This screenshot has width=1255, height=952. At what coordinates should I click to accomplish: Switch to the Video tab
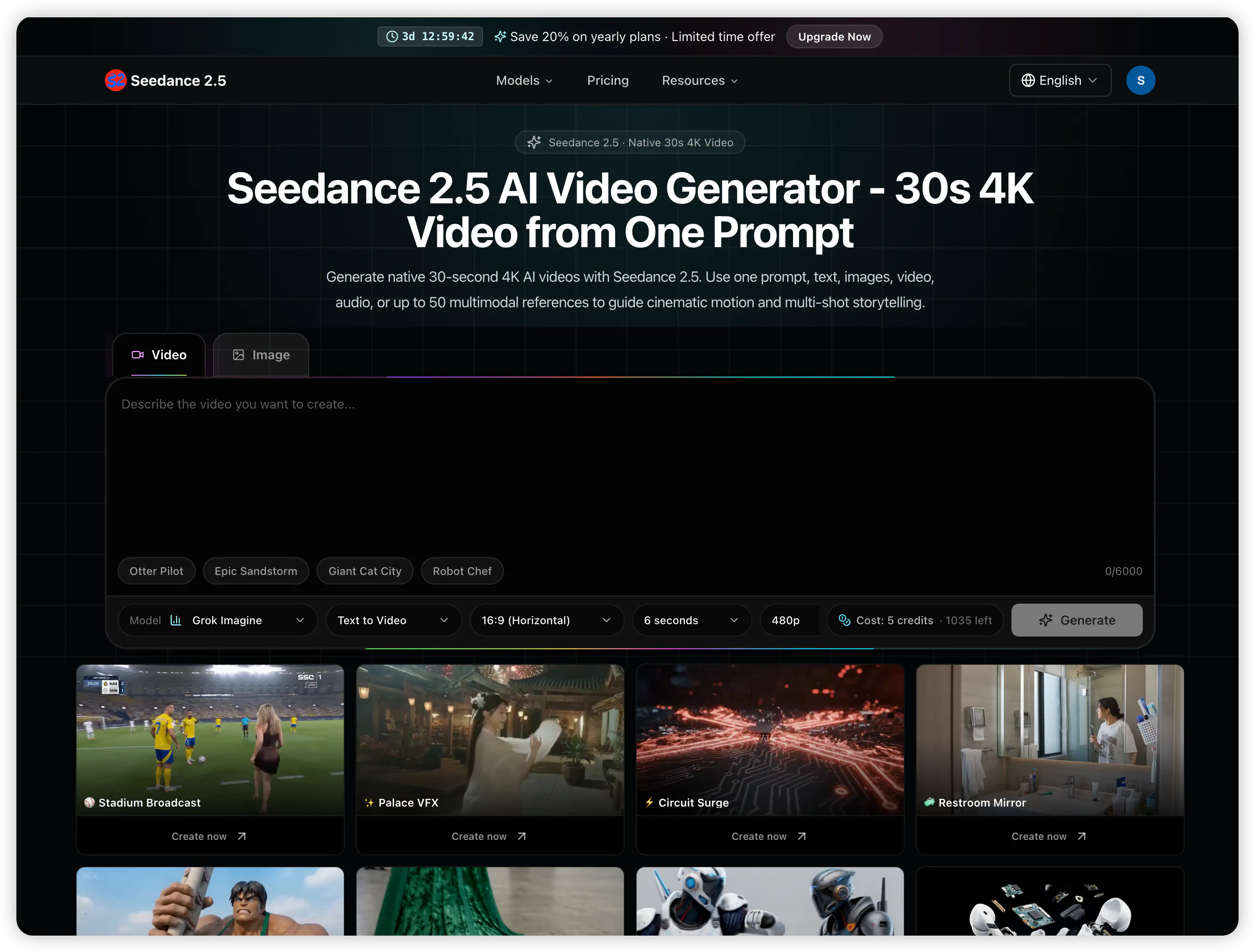(159, 355)
